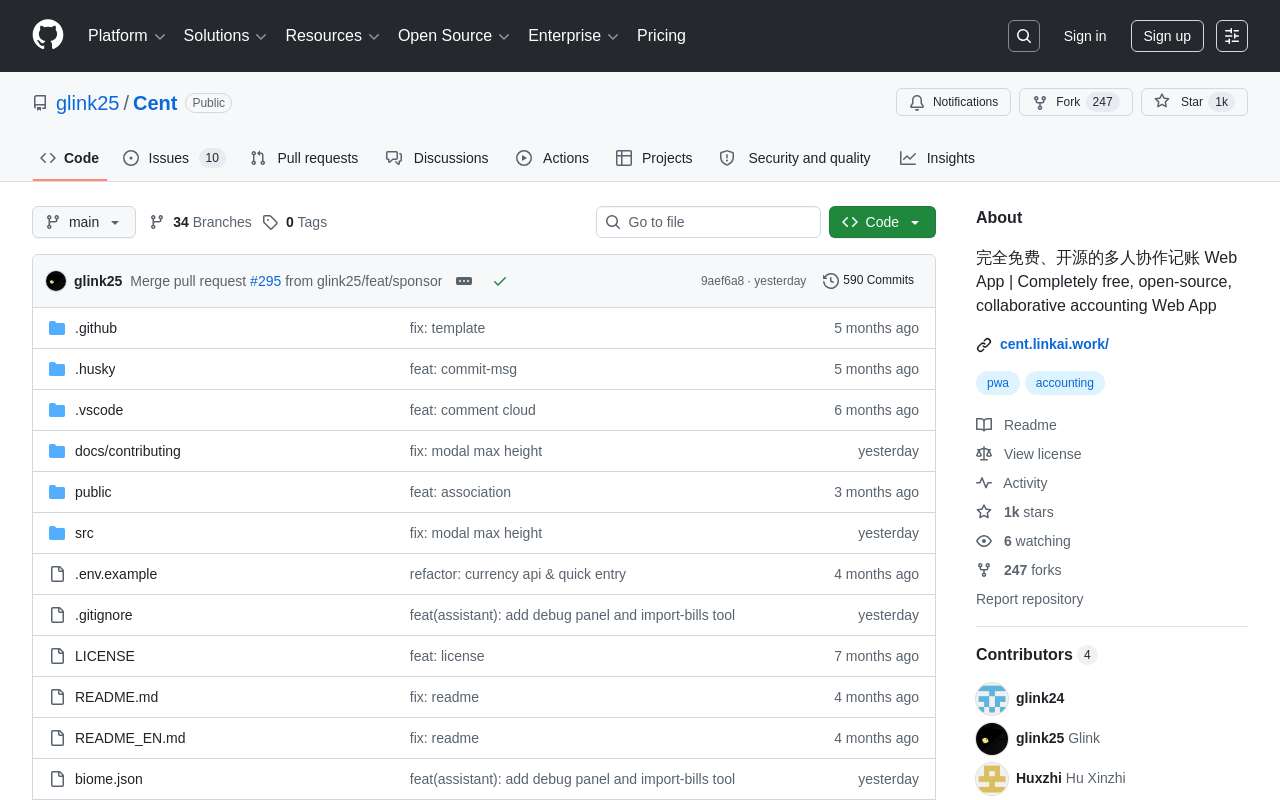
Task: Click the commit status checkmark icon
Action: point(500,281)
